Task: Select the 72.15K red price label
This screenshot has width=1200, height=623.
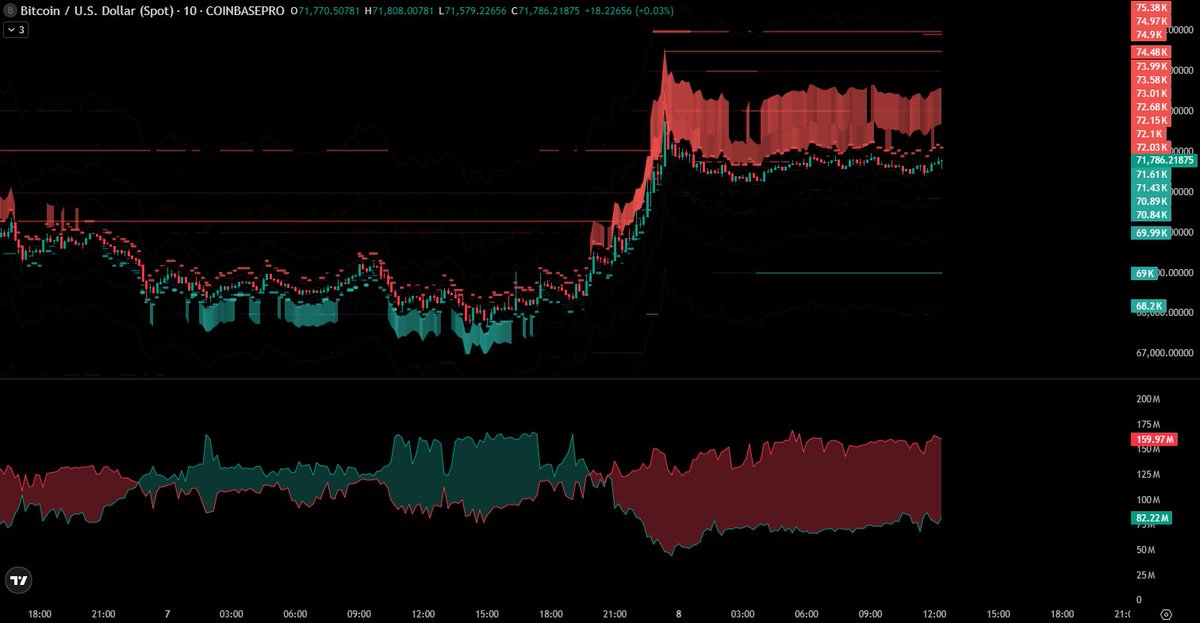Action: tap(1152, 120)
